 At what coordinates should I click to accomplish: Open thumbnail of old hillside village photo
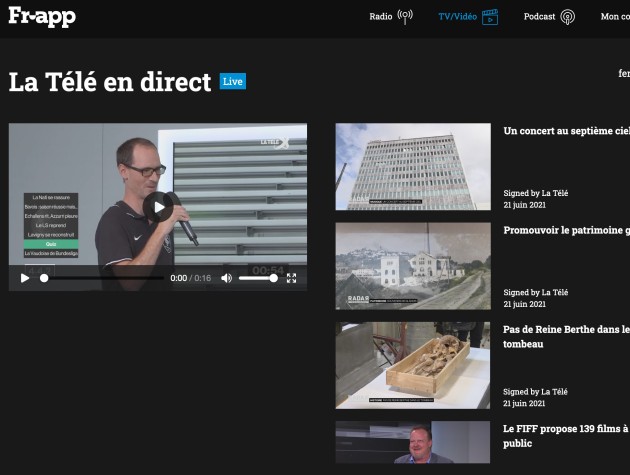click(x=413, y=266)
